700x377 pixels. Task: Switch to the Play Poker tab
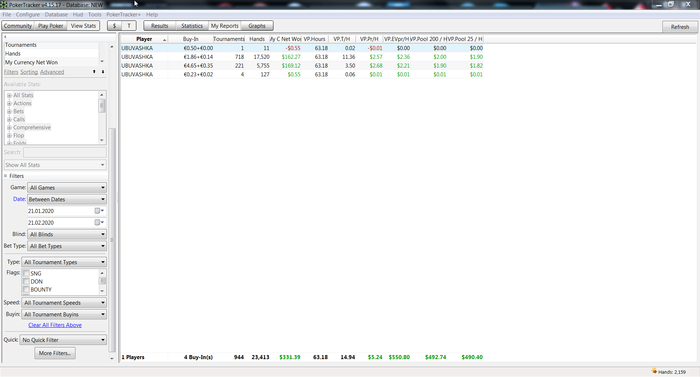pyautogui.click(x=50, y=26)
